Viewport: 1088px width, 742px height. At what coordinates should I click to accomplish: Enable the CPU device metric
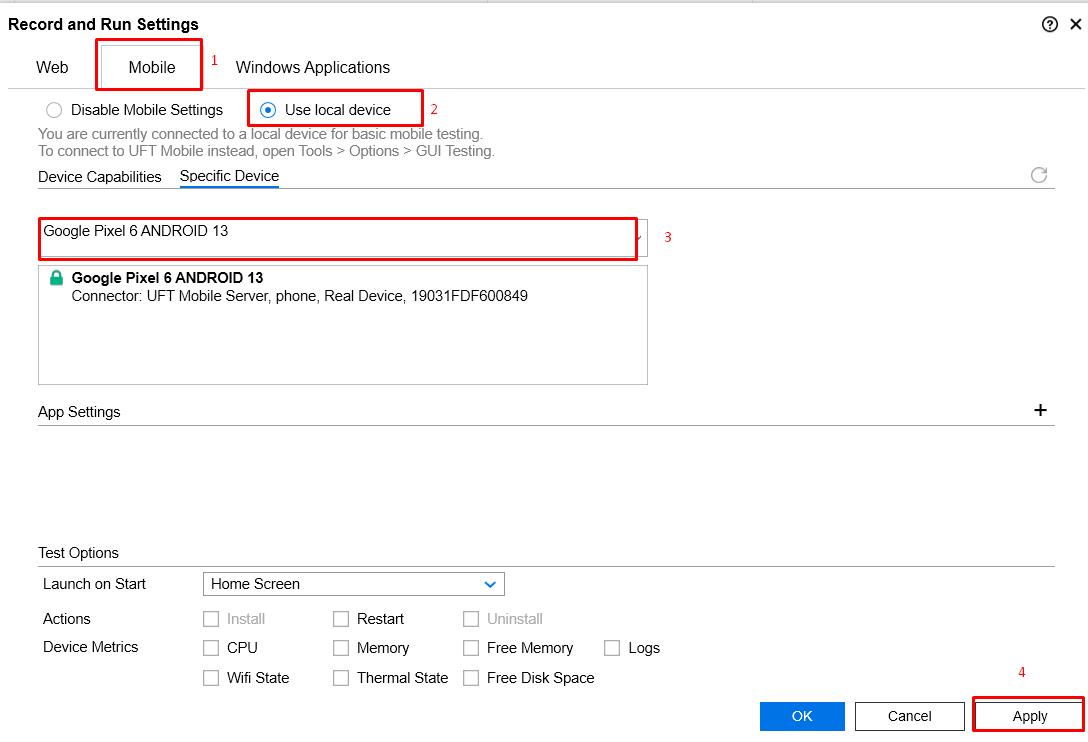point(211,648)
